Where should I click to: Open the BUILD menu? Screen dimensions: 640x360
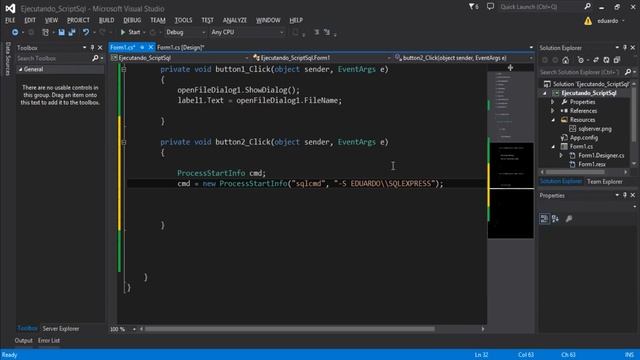pyautogui.click(x=107, y=20)
